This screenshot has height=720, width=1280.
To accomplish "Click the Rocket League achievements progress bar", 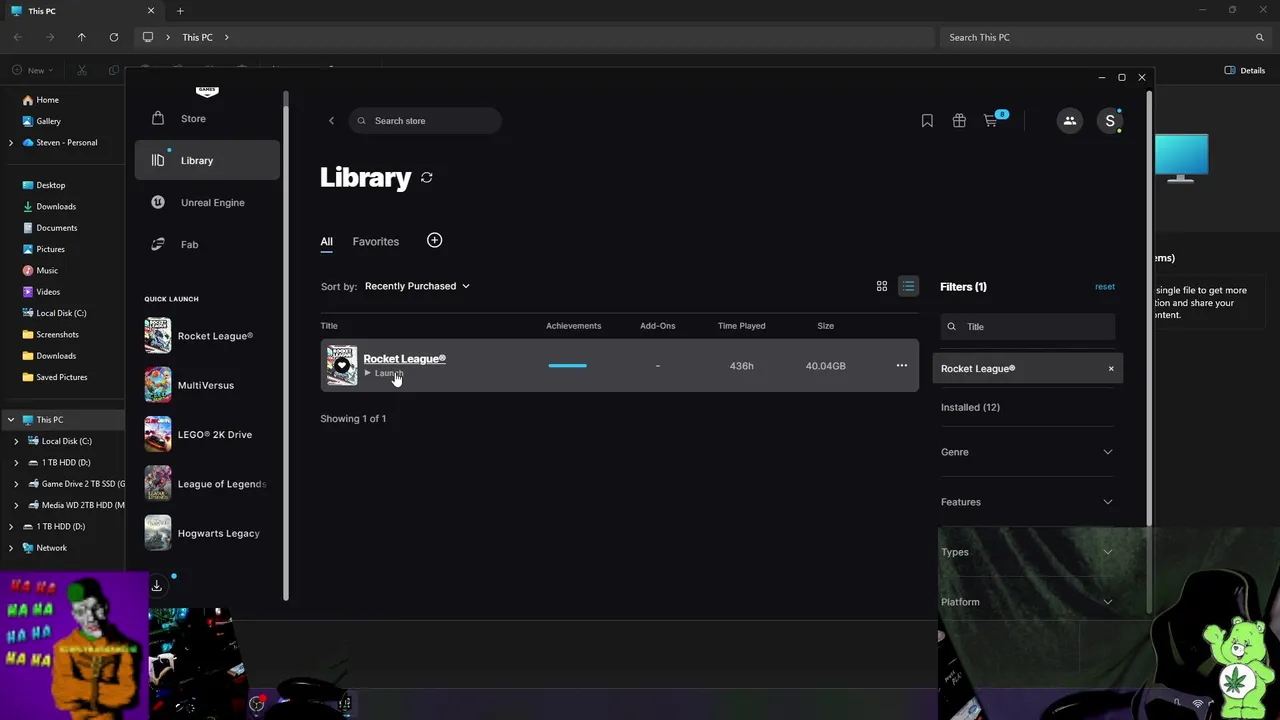I will pyautogui.click(x=567, y=366).
